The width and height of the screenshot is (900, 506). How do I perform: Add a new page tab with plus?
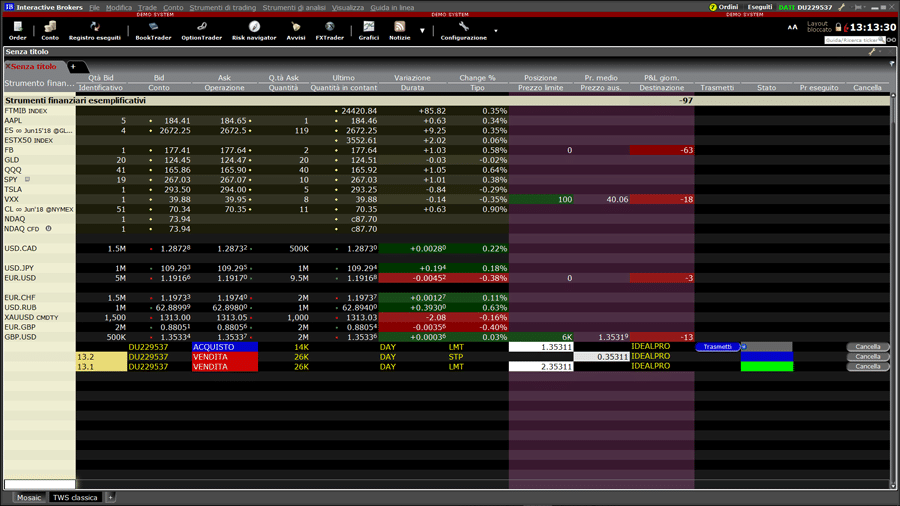73,67
